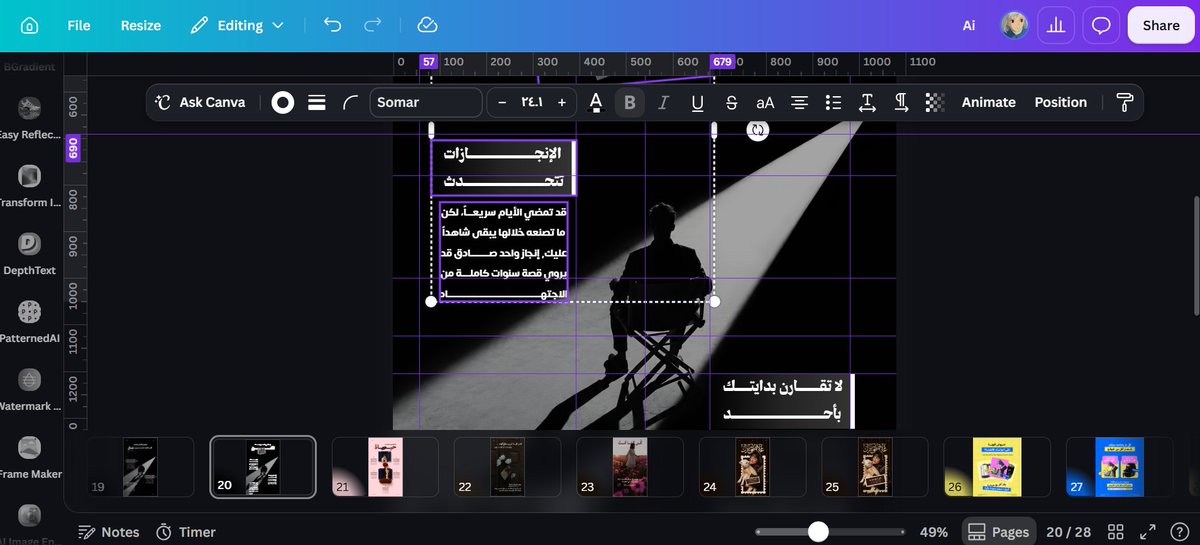This screenshot has width=1200, height=545.
Task: Select page 25 thumbnail
Action: (875, 467)
